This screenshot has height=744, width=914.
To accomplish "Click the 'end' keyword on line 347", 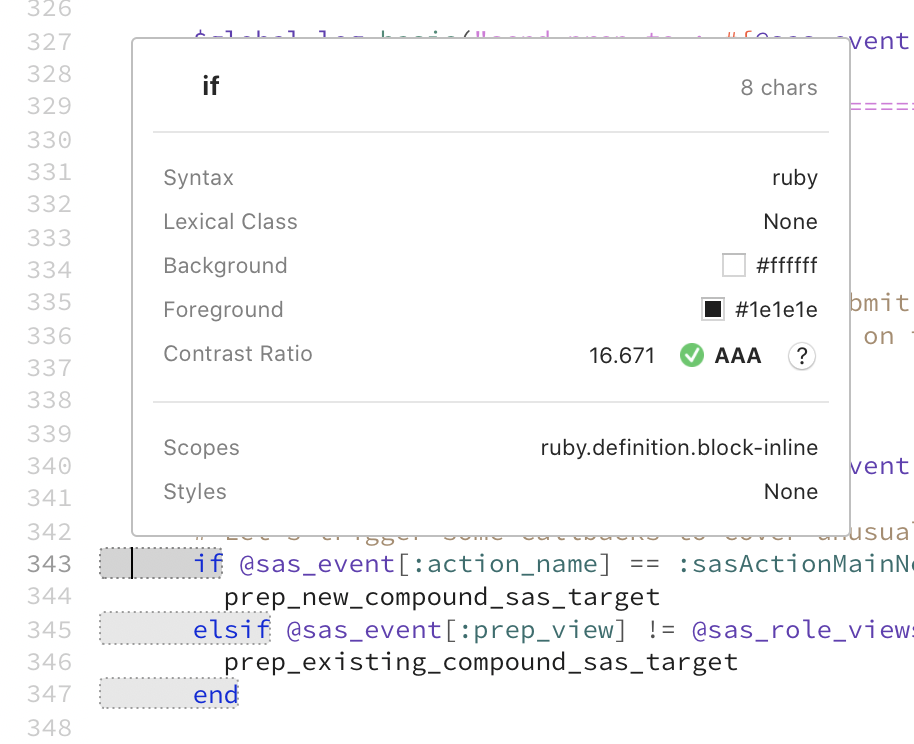I will 216,695.
